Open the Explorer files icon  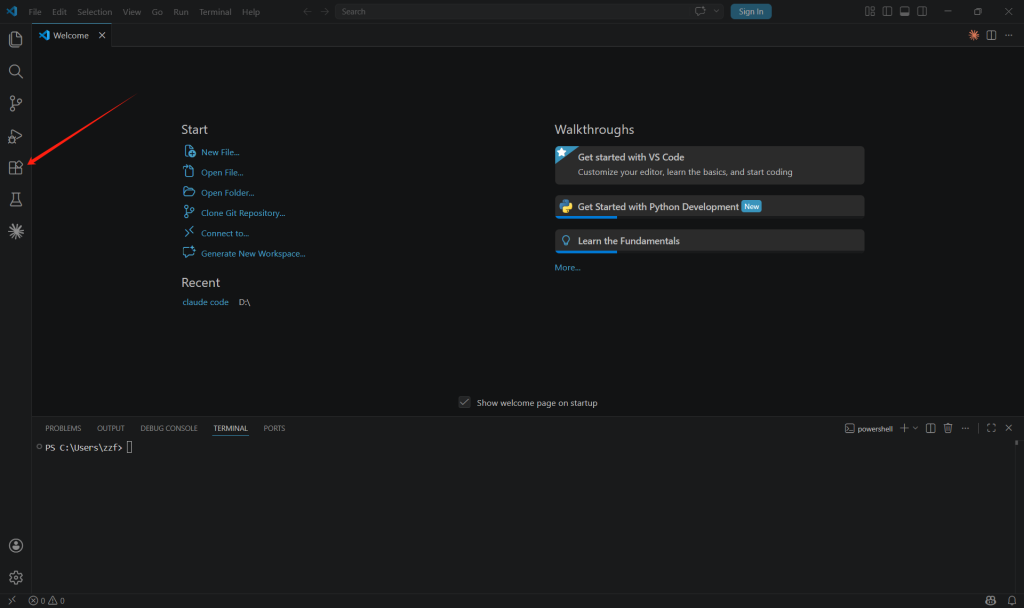tap(15, 40)
